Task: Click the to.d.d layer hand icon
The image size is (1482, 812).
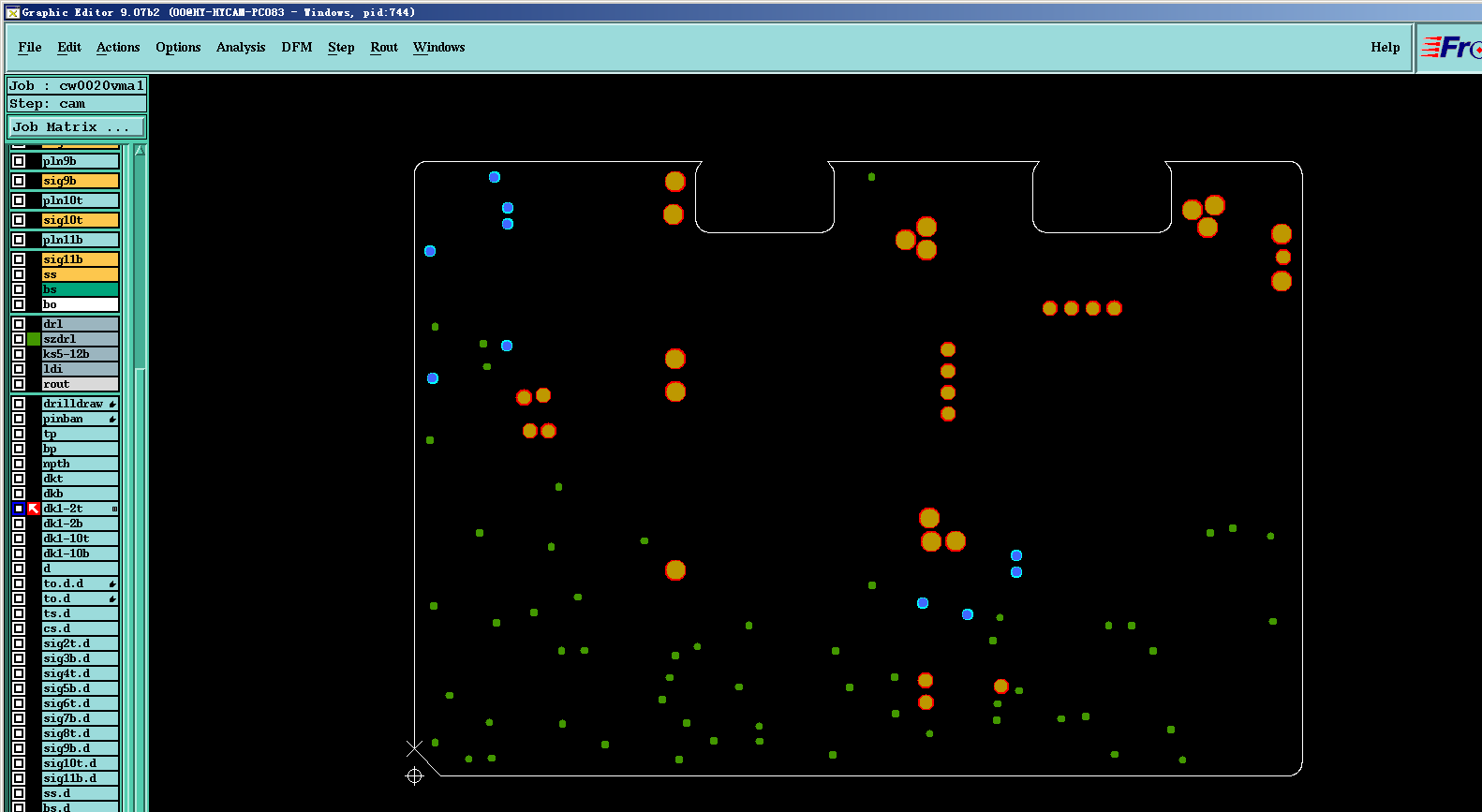Action: pyautogui.click(x=112, y=583)
